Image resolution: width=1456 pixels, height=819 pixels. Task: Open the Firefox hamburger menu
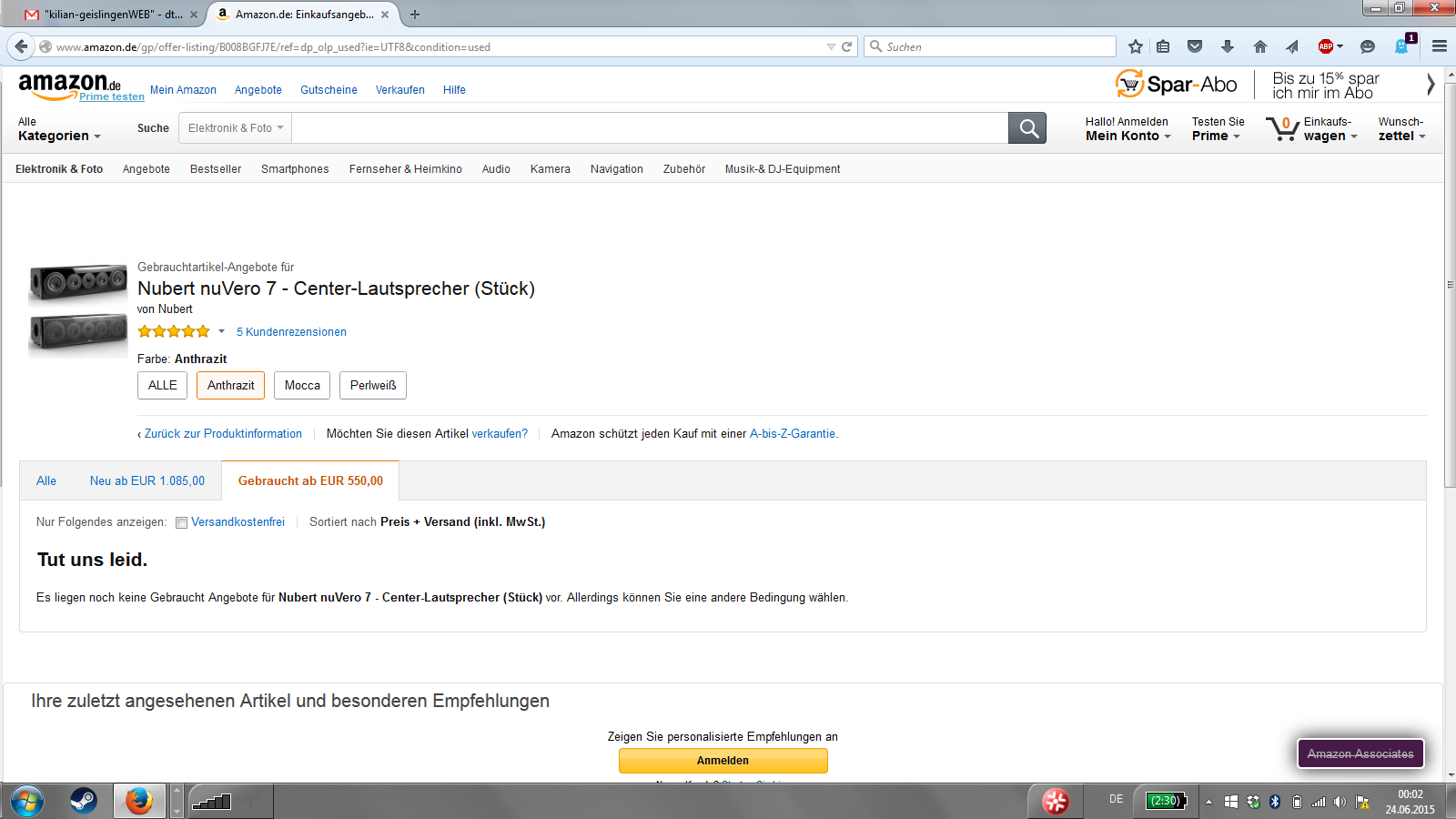pyautogui.click(x=1439, y=46)
